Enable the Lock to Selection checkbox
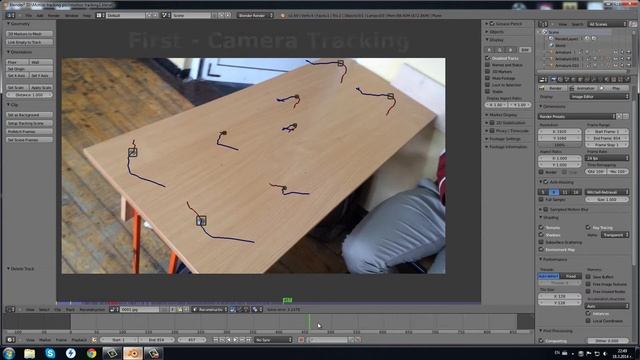This screenshot has width=640, height=360. point(487,85)
